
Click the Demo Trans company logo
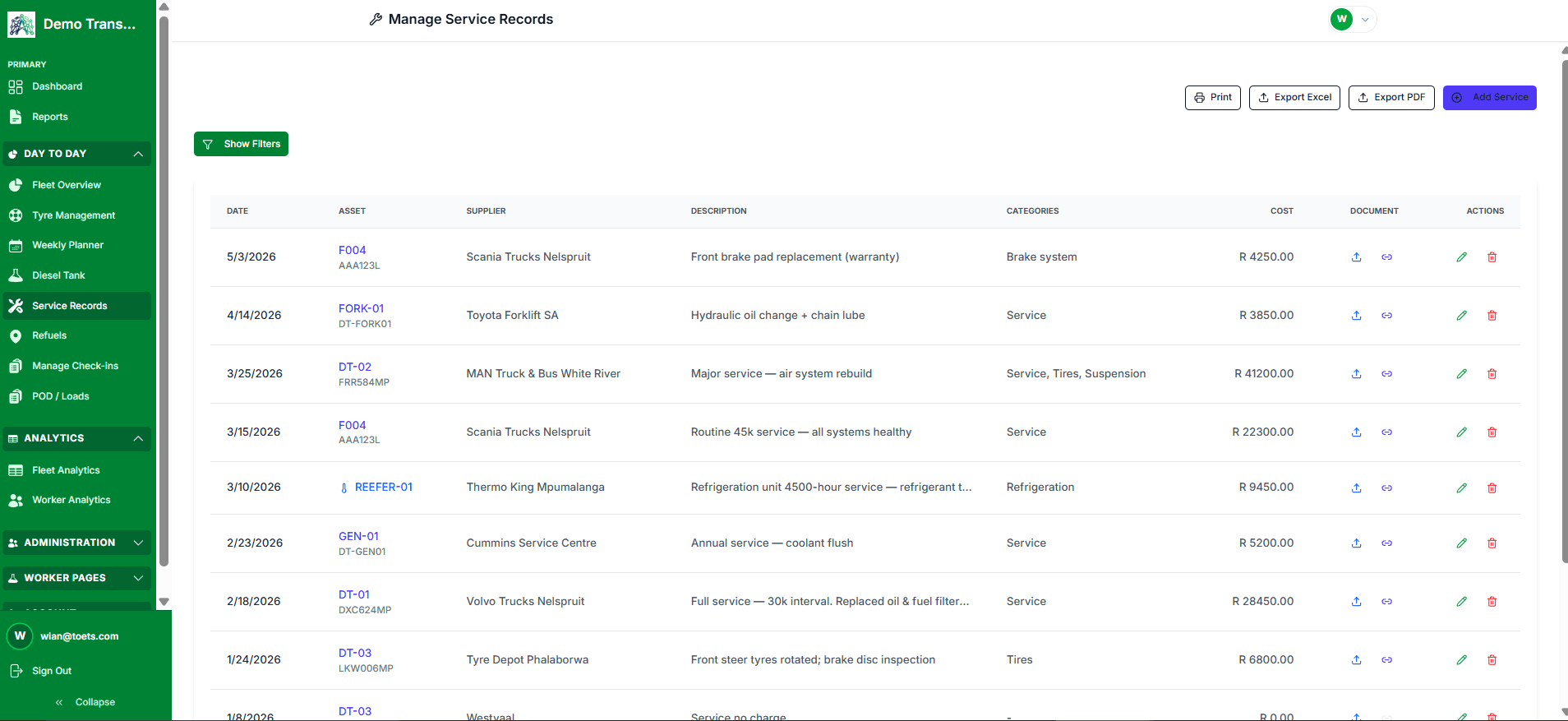tap(21, 25)
